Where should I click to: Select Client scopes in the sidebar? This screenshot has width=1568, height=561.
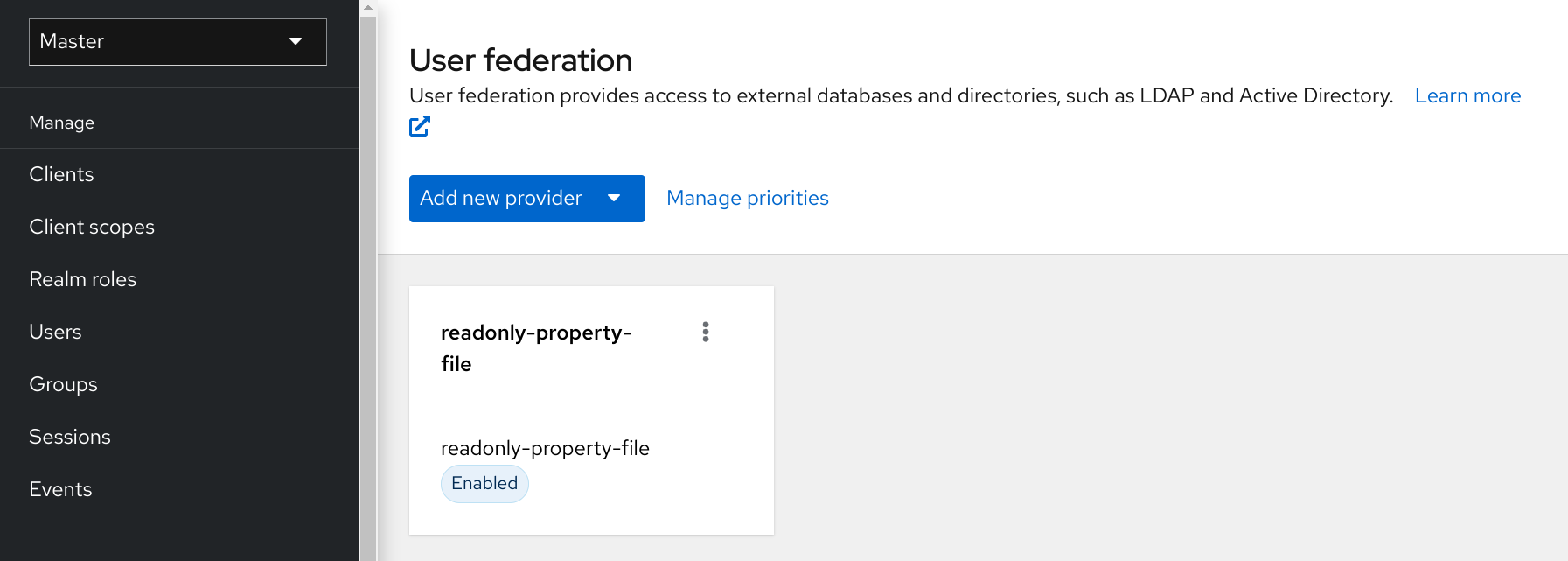pos(91,226)
